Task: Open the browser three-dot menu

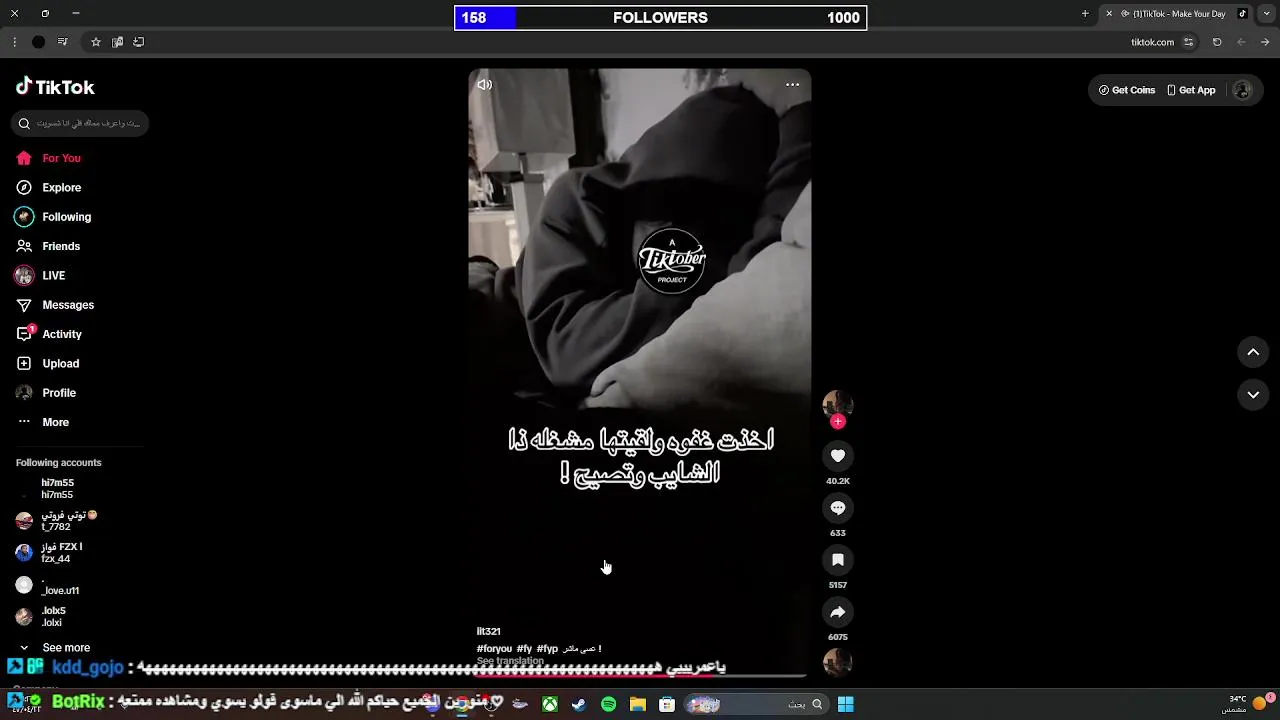Action: (x=14, y=42)
